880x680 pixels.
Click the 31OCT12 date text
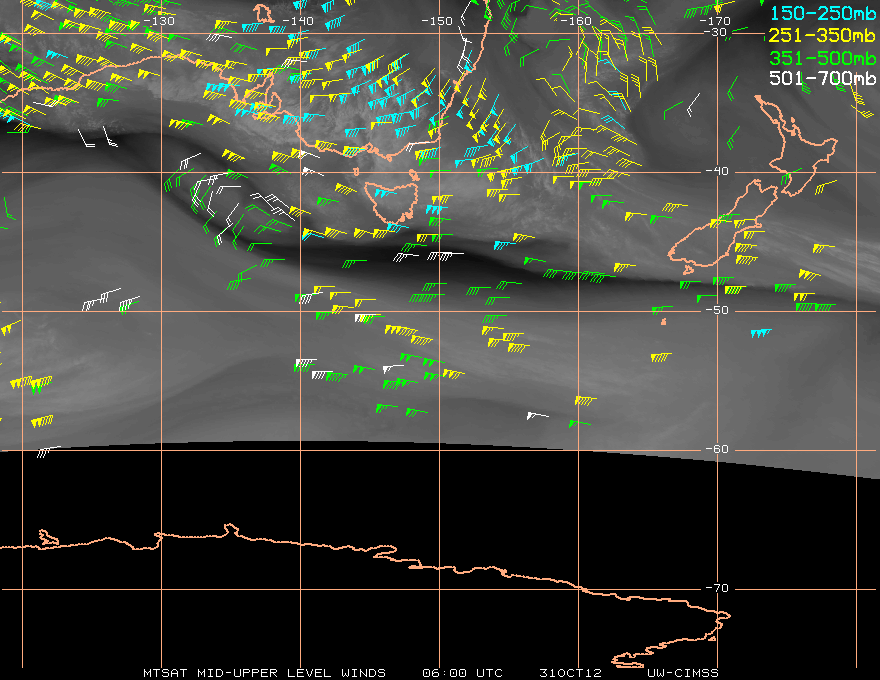(570, 673)
